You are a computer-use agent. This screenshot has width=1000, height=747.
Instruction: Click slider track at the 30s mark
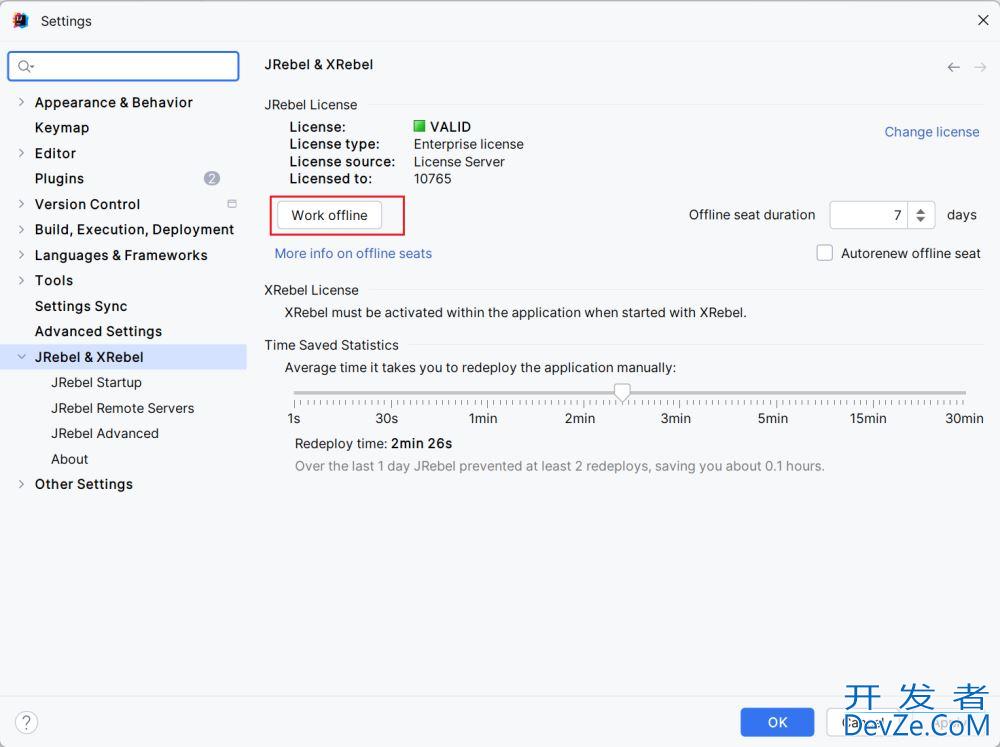[x=391, y=393]
